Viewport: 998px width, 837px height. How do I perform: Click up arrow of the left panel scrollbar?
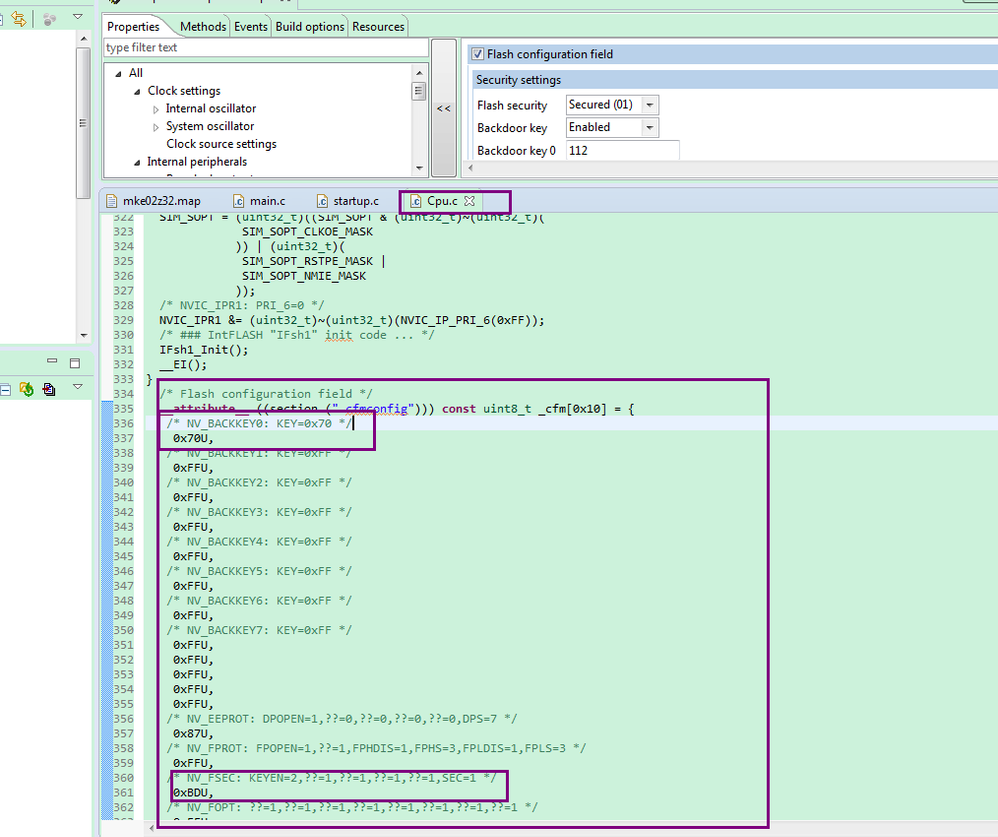pyautogui.click(x=83, y=39)
